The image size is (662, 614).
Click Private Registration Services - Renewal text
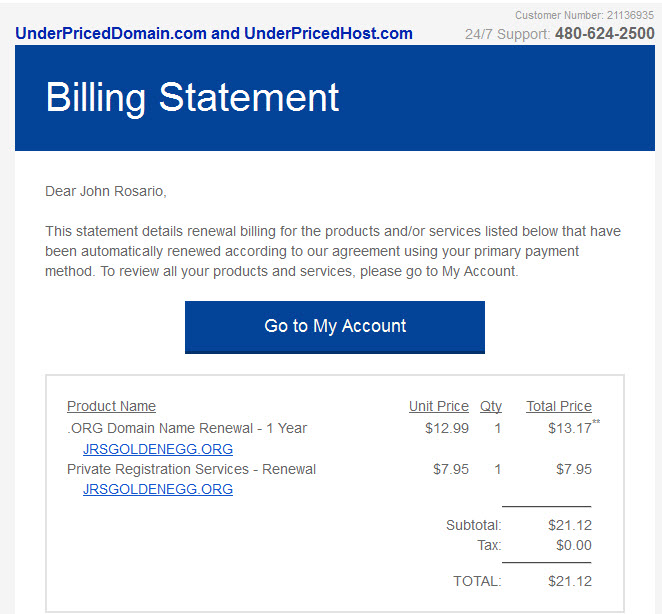191,469
